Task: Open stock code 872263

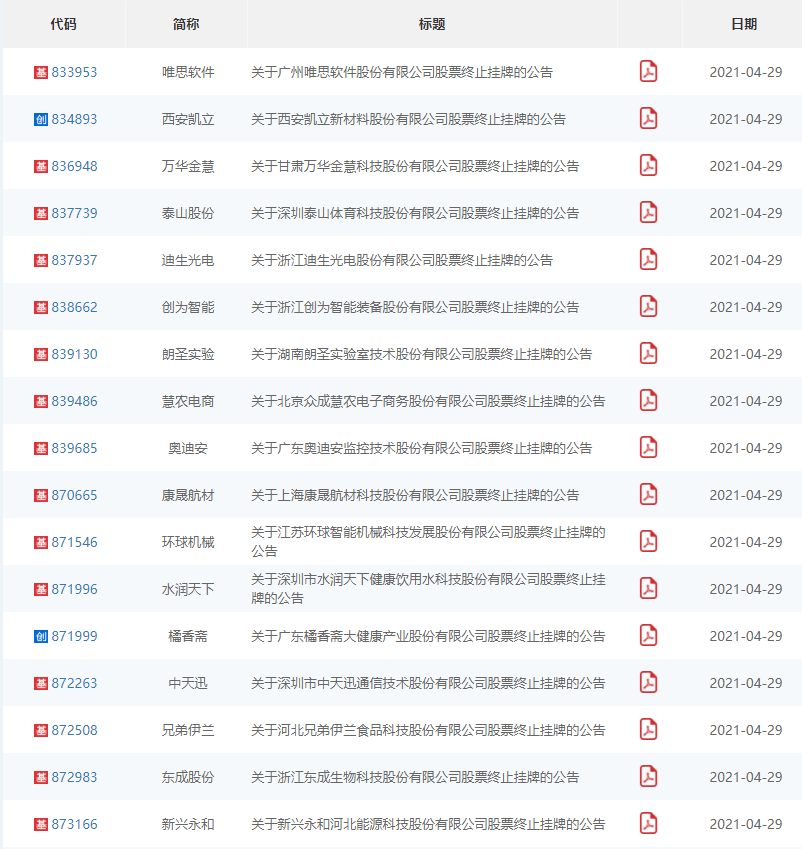Action: [x=74, y=683]
